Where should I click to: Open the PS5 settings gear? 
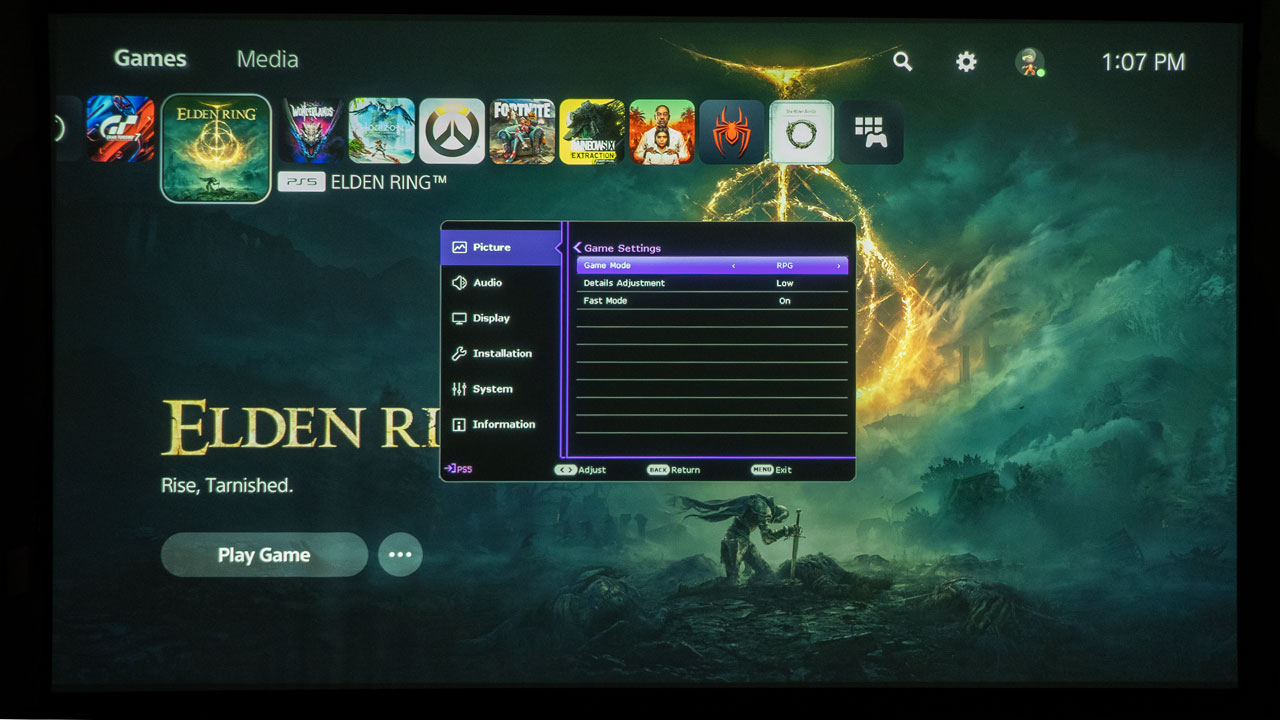coord(966,62)
